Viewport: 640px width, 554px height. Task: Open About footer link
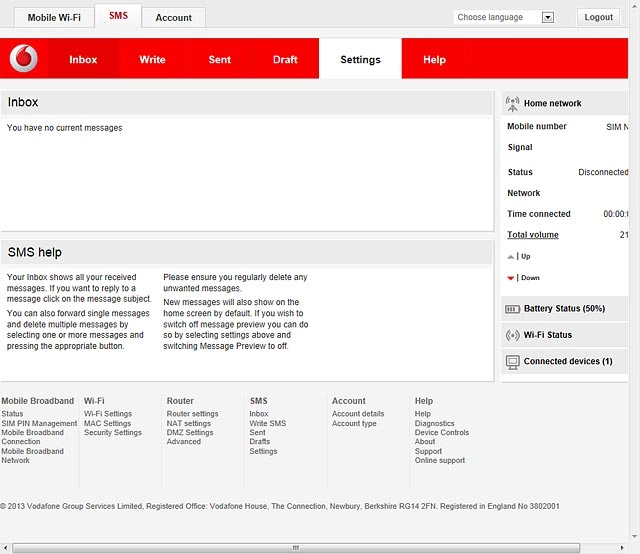pyautogui.click(x=424, y=441)
